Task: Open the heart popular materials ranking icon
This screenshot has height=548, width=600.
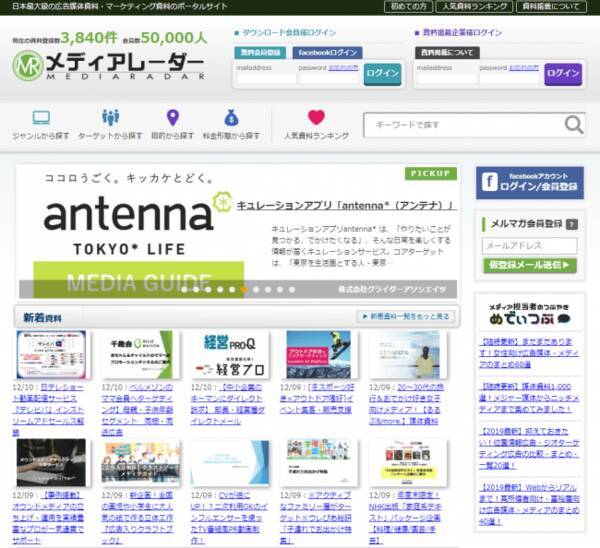Action: (x=316, y=118)
